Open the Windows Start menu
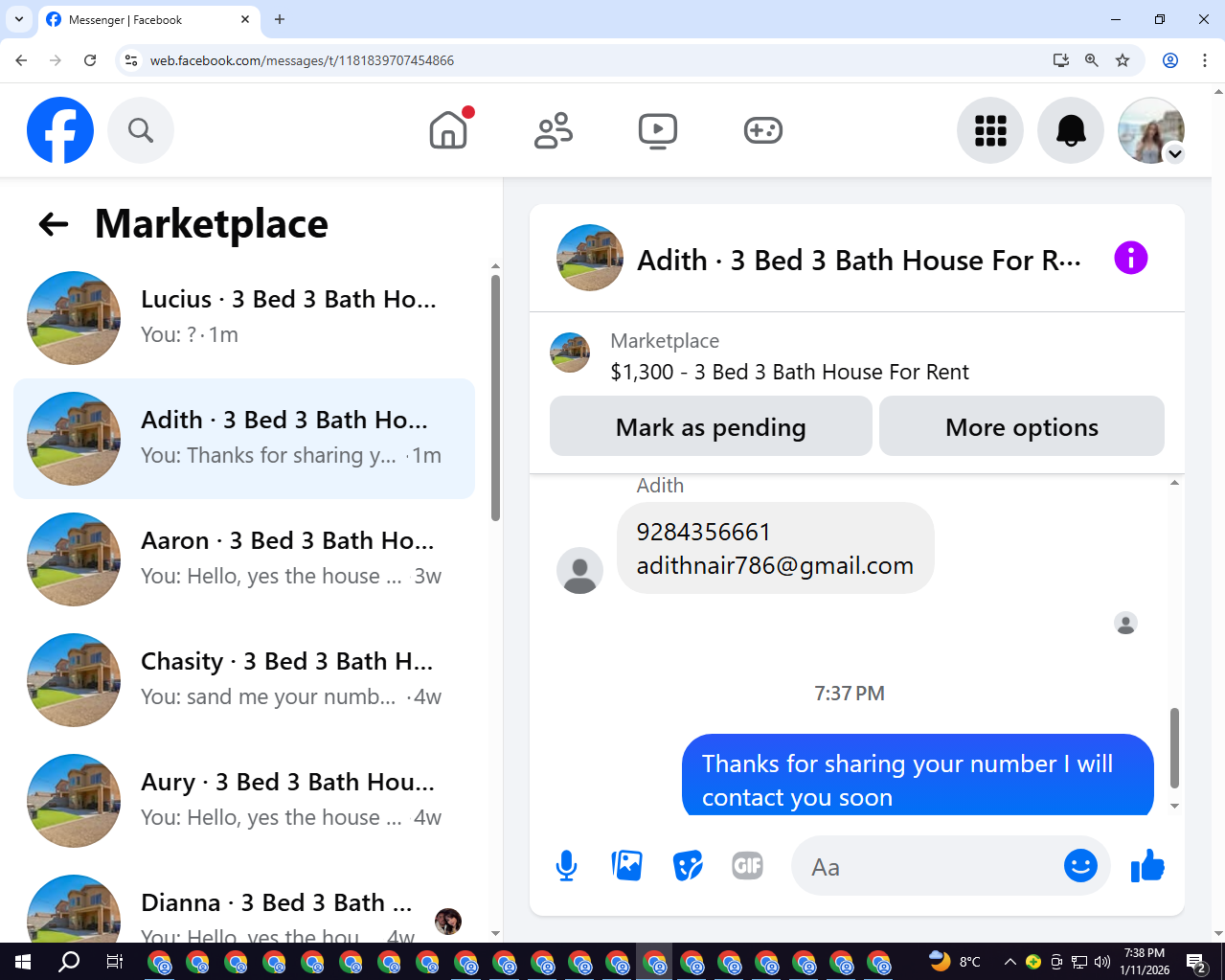 [23, 962]
